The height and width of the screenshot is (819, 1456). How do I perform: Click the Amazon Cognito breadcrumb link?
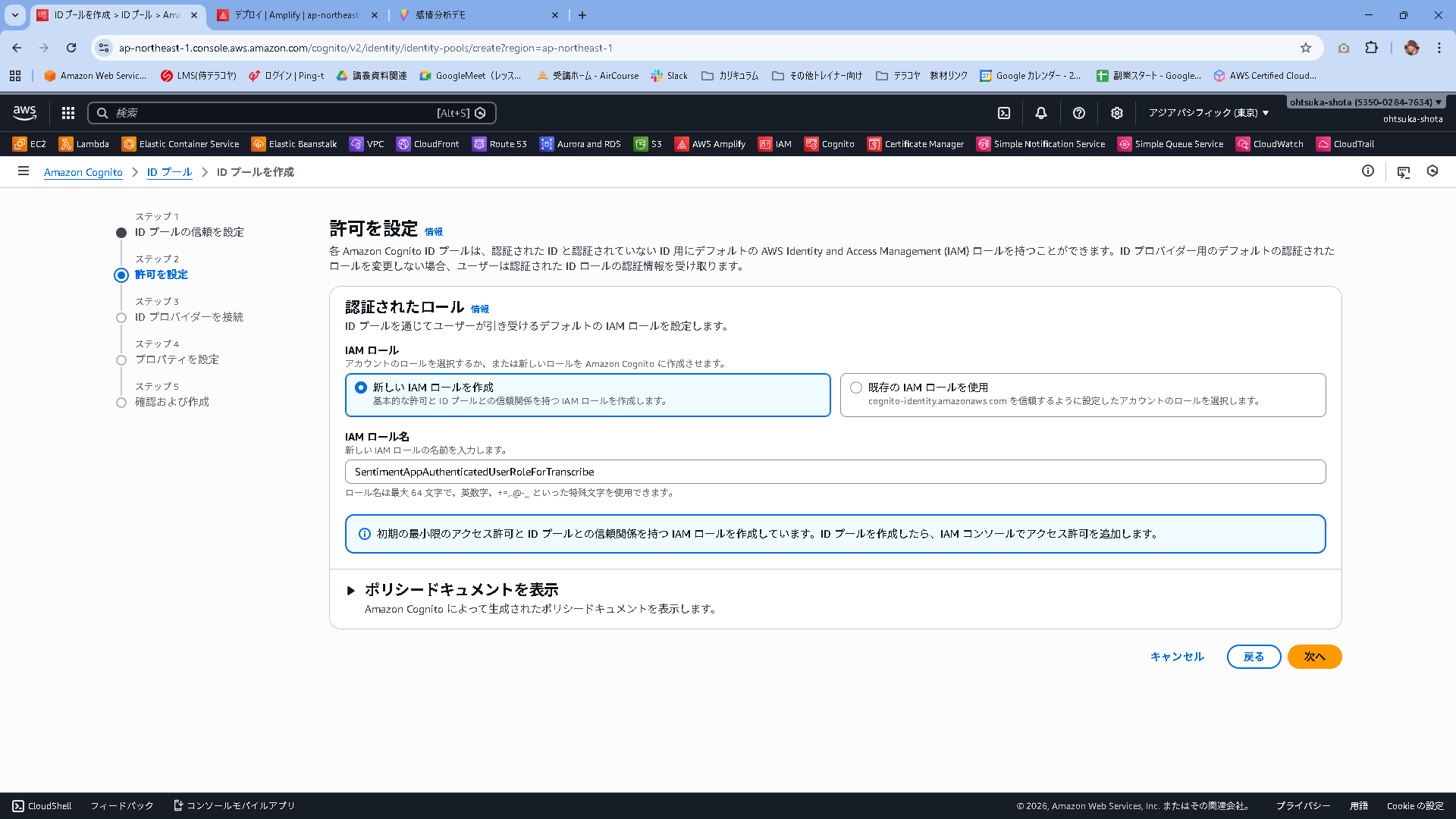(83, 172)
